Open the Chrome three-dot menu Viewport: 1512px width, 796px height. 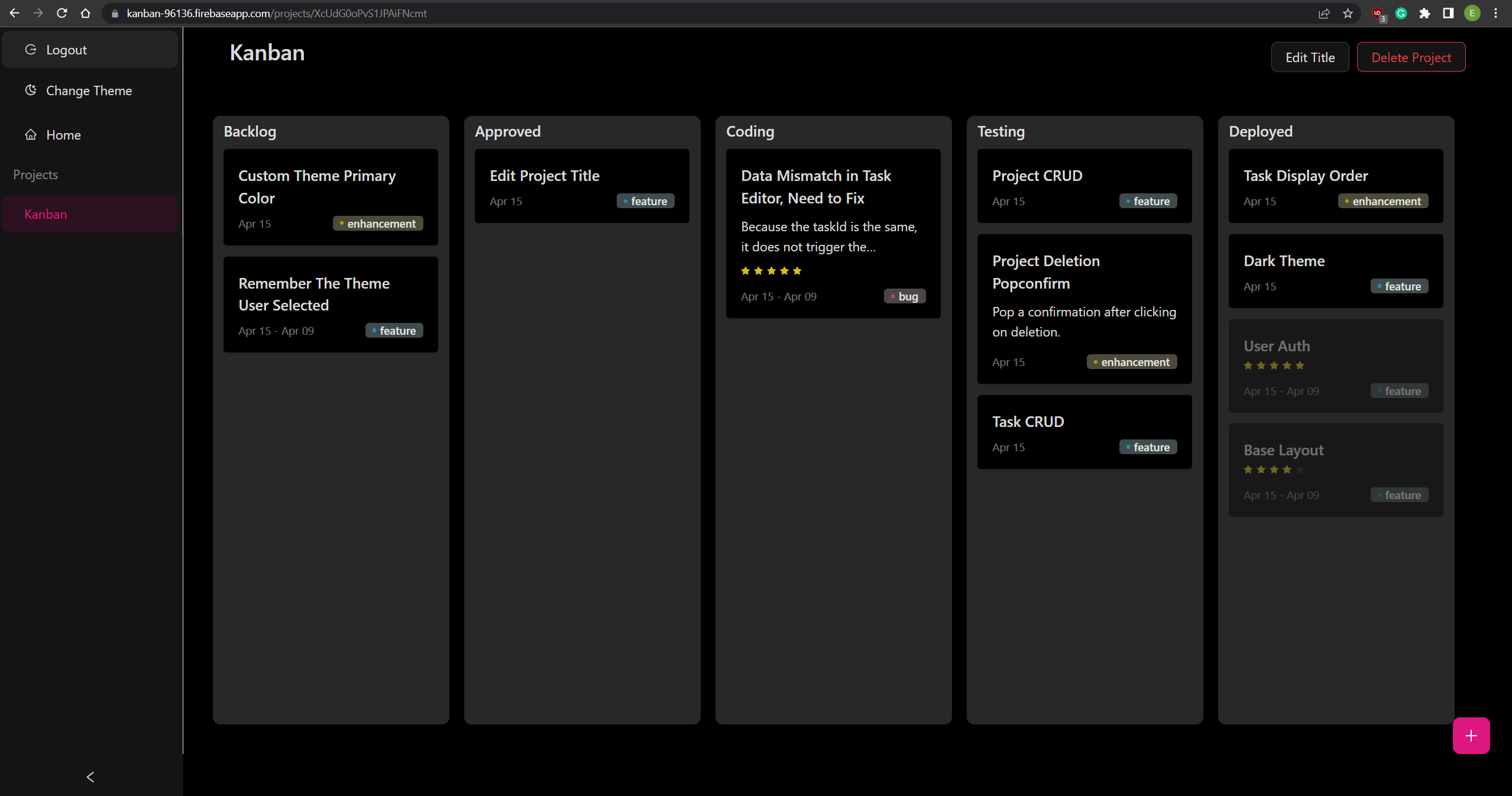pos(1496,13)
